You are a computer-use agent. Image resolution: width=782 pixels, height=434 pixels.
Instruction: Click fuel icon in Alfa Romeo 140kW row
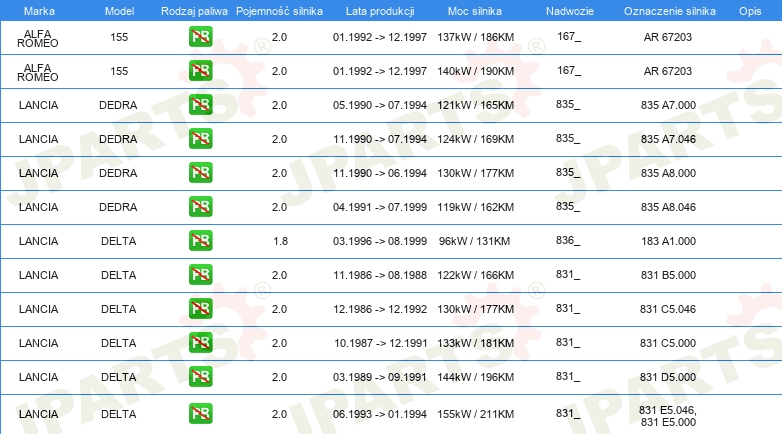click(200, 71)
